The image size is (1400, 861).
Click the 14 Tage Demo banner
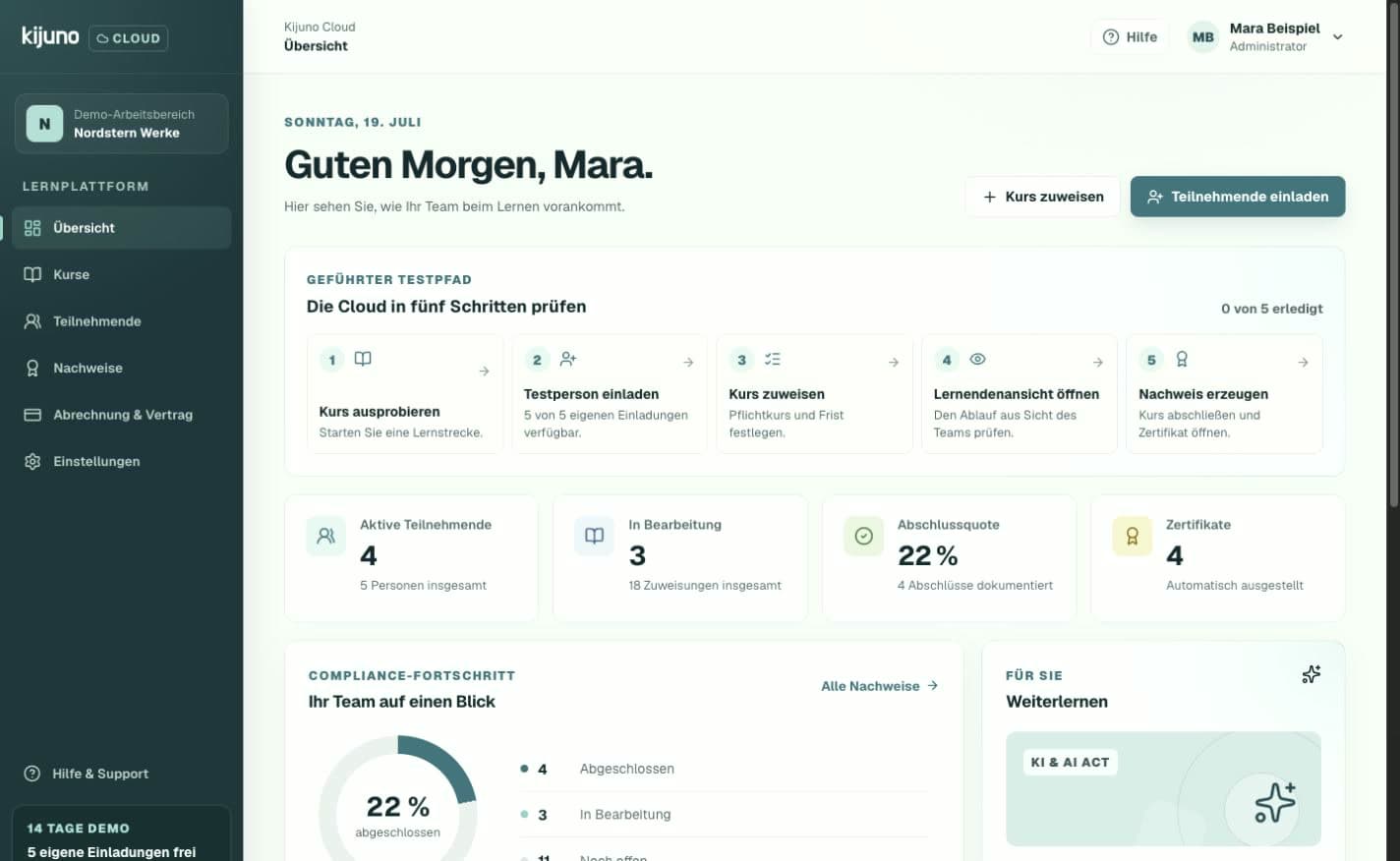click(121, 834)
